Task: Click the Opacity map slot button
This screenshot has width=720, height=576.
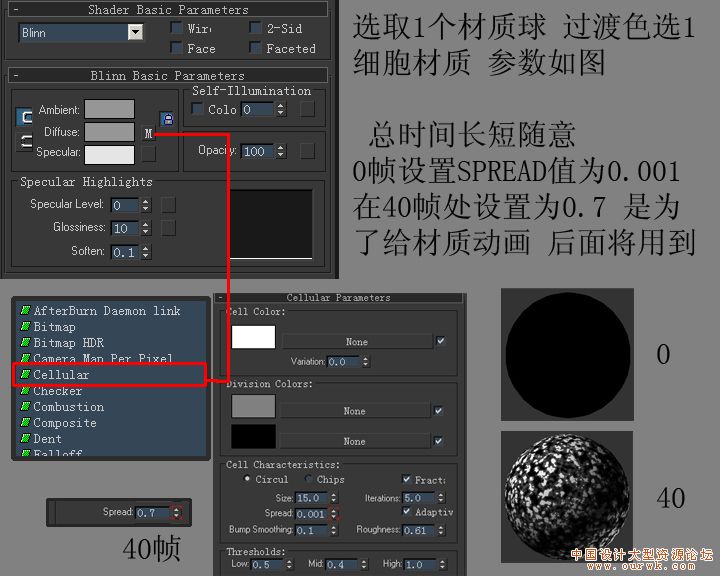Action: point(307,151)
